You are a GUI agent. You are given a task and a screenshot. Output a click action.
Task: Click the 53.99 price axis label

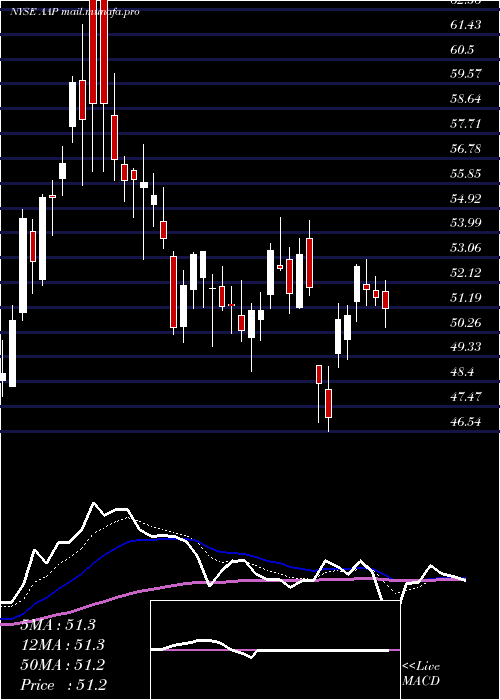tap(466, 223)
